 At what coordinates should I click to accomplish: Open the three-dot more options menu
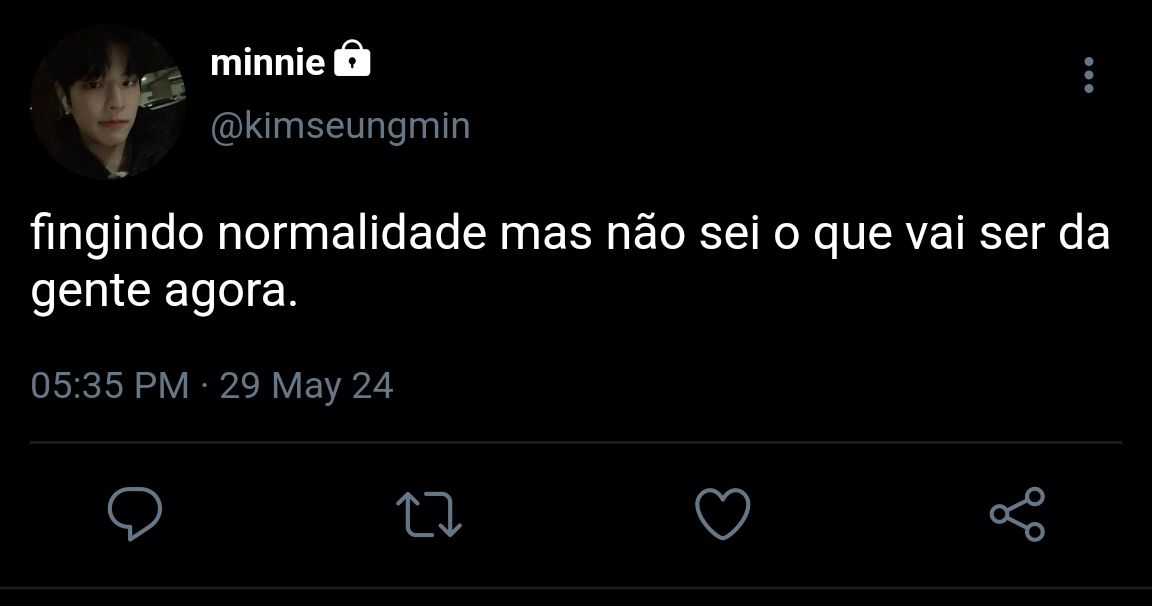click(1089, 75)
